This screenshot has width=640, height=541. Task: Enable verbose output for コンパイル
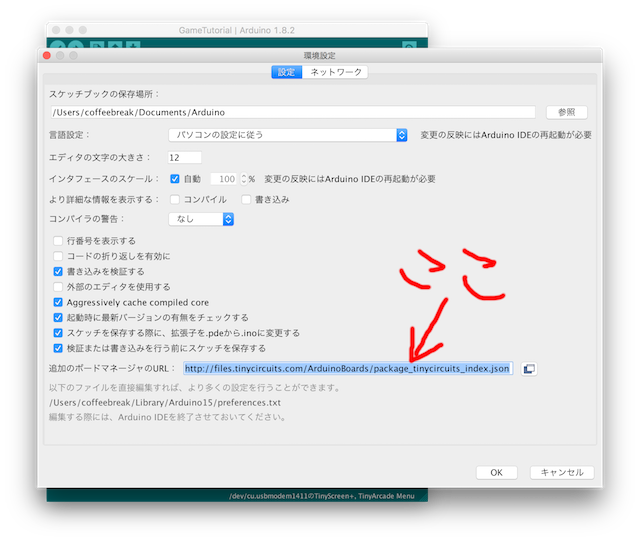[175, 200]
